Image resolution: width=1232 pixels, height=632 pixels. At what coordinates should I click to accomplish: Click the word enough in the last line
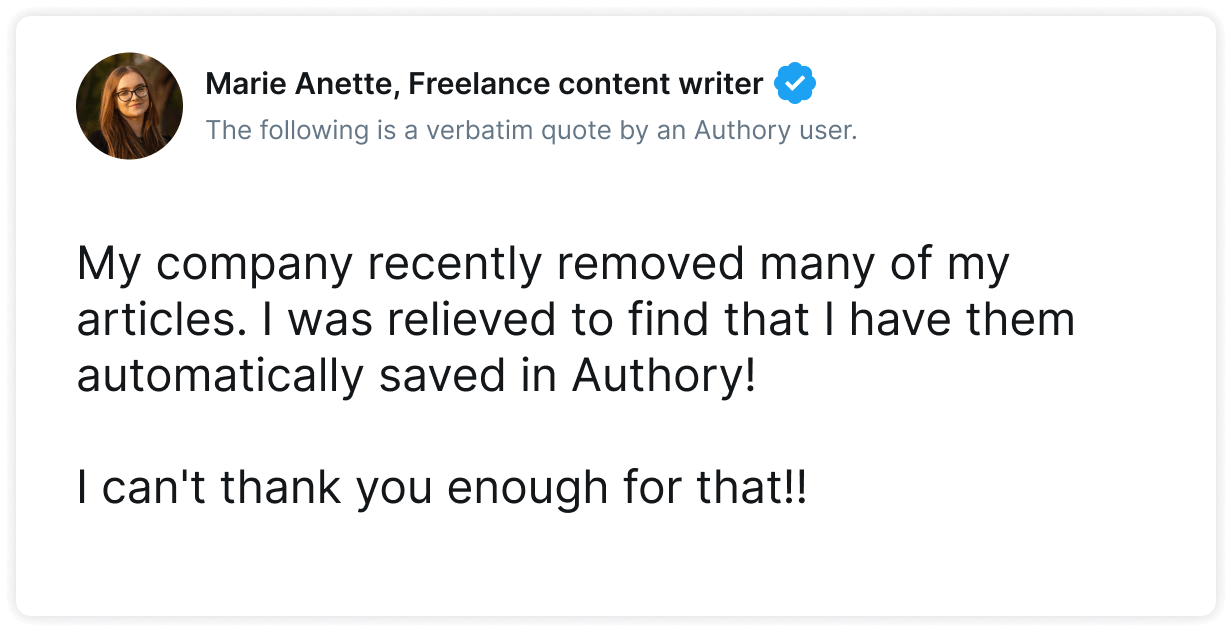pyautogui.click(x=527, y=489)
